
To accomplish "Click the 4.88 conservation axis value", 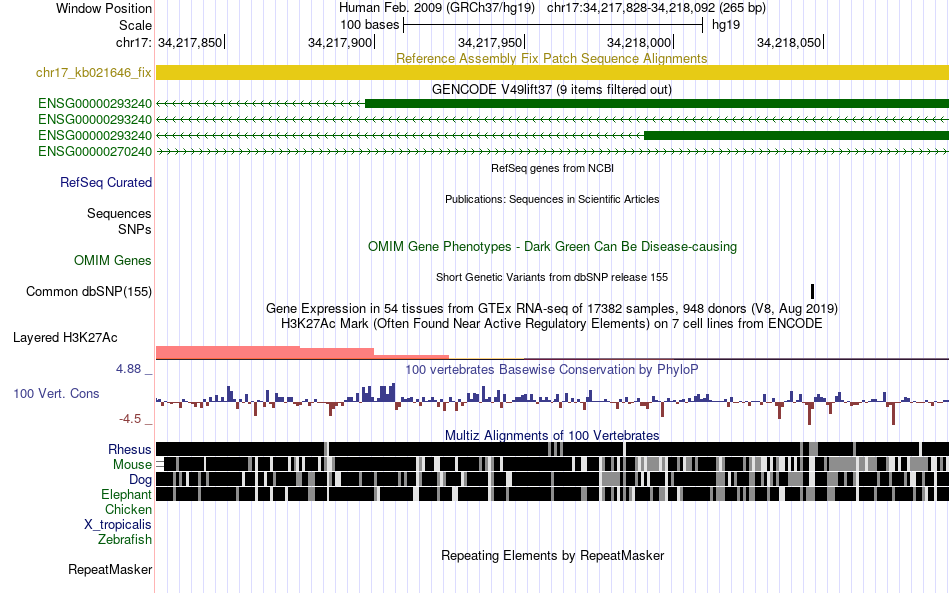I will pyautogui.click(x=129, y=369).
